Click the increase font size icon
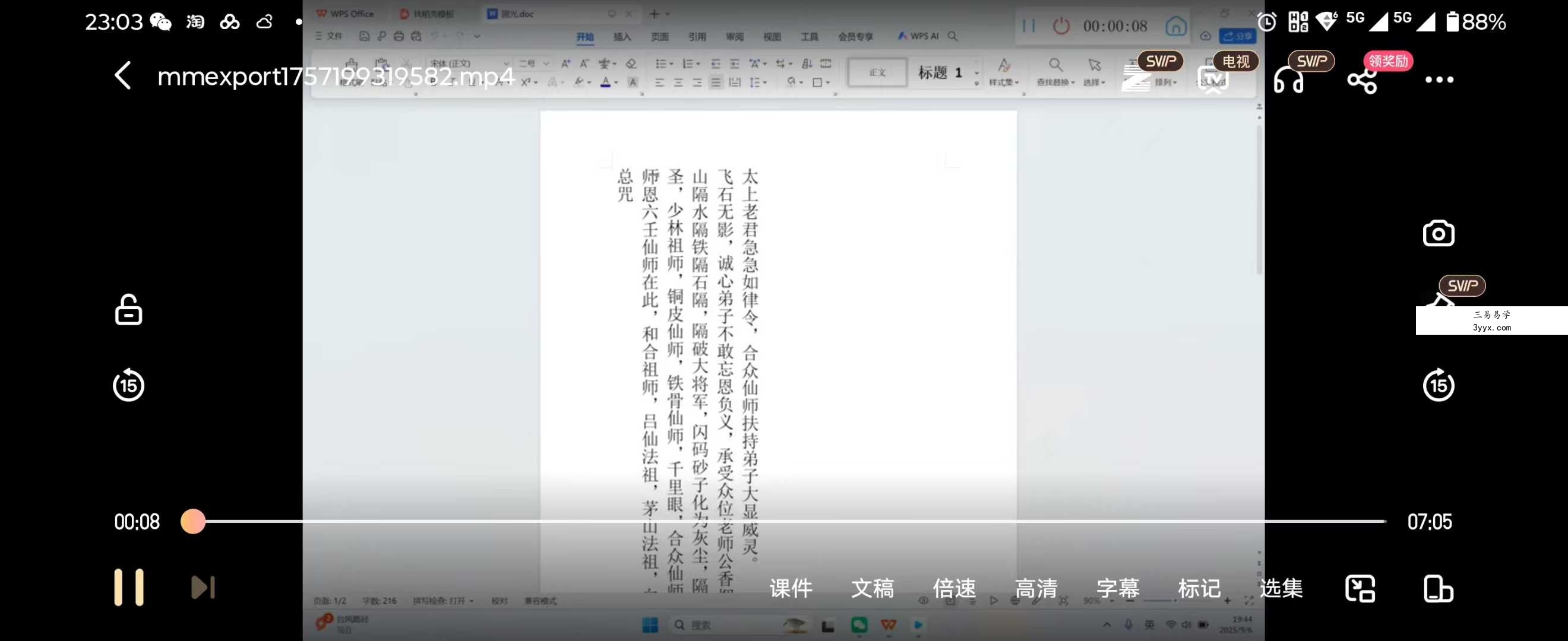 (x=565, y=64)
